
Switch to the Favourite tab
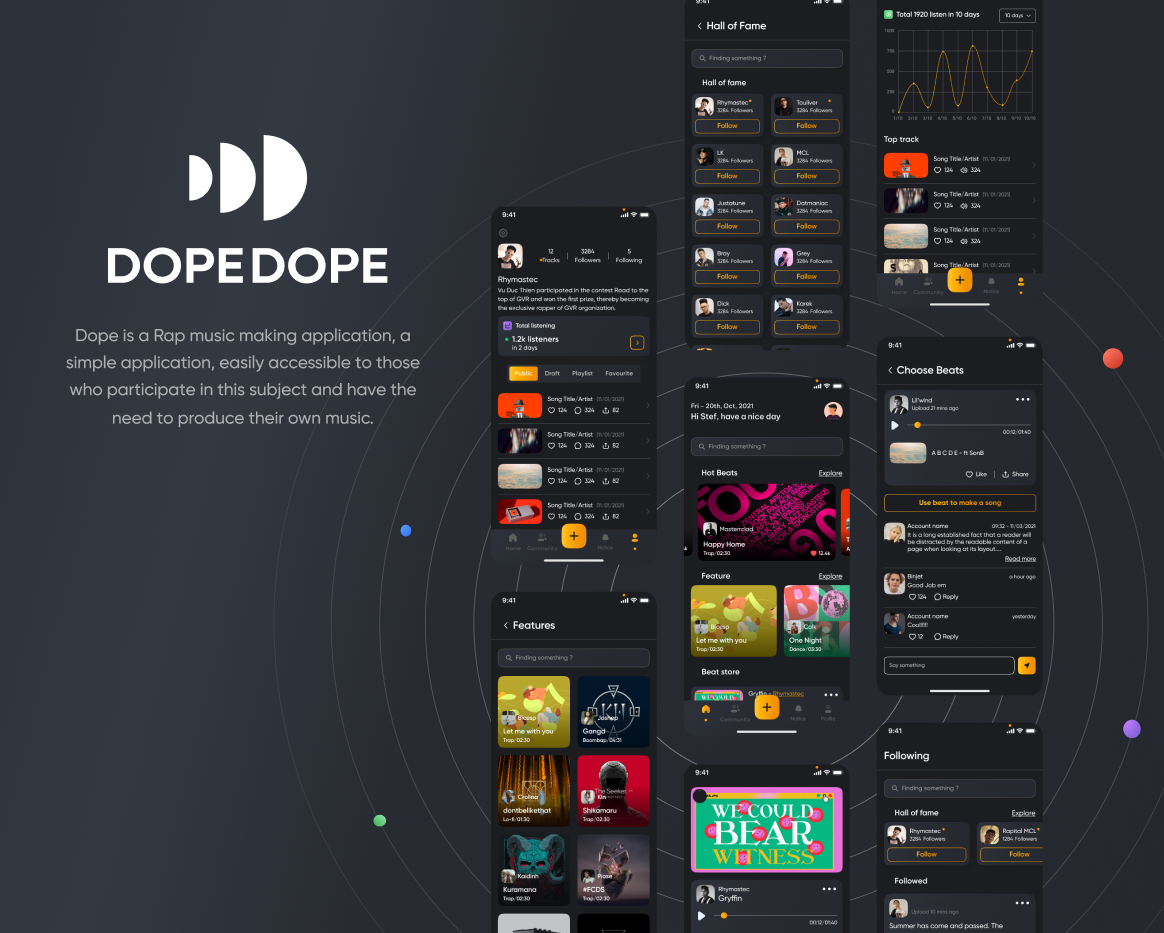(x=619, y=373)
